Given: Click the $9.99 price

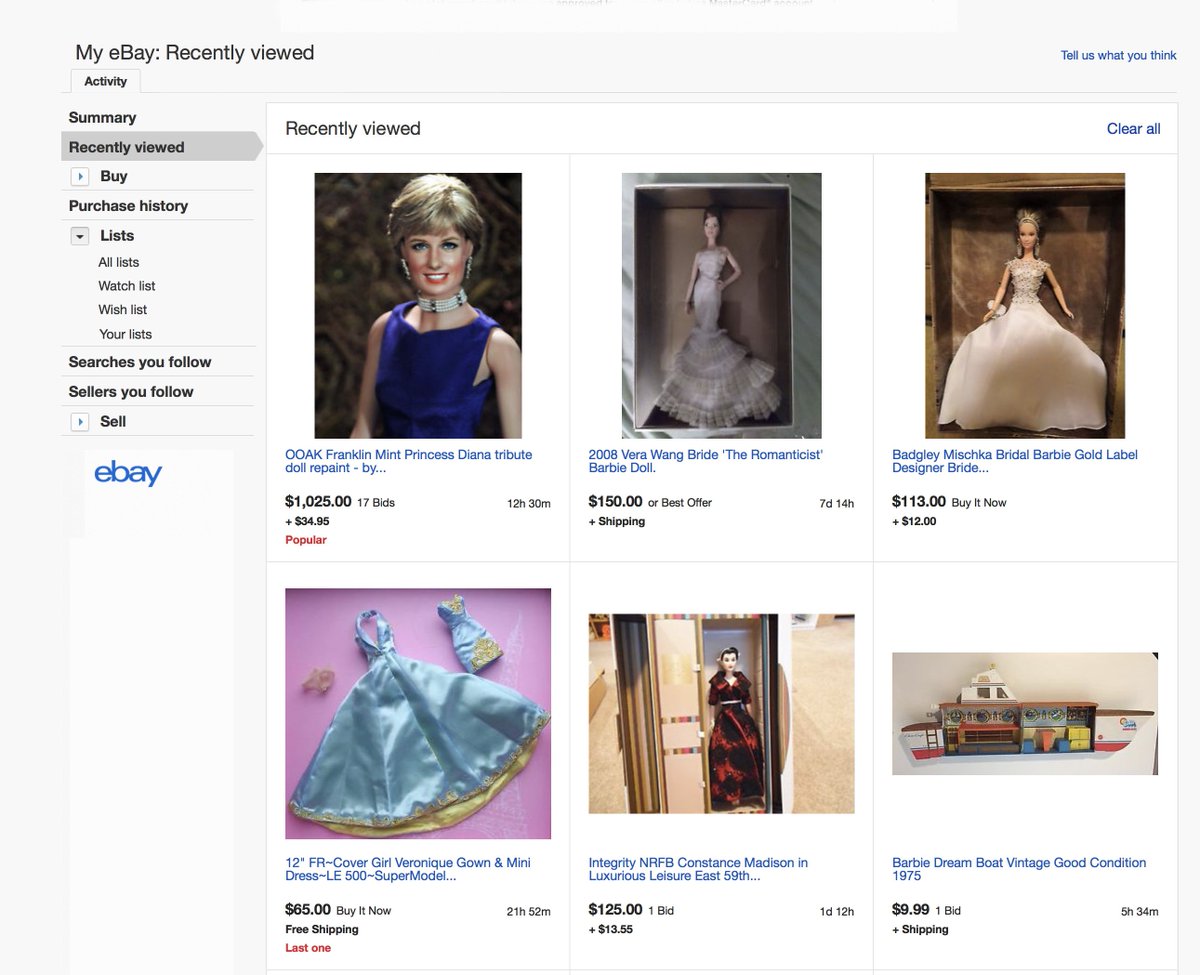Looking at the screenshot, I should click(x=911, y=910).
